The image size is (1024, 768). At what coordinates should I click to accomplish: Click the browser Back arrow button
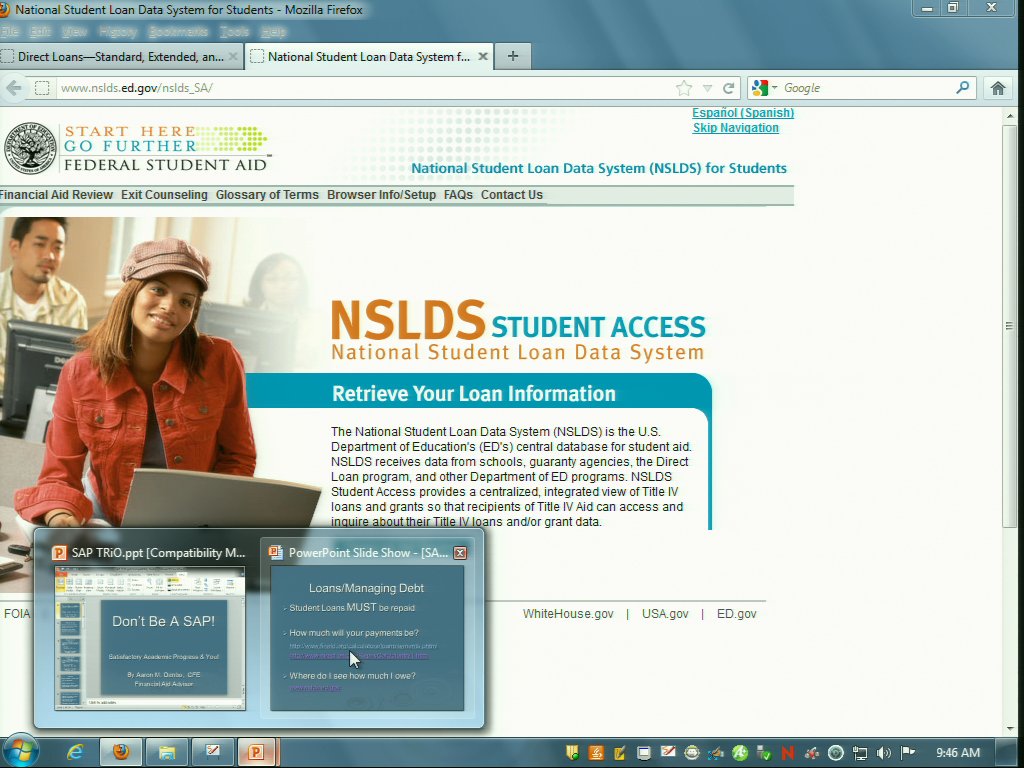(14, 88)
